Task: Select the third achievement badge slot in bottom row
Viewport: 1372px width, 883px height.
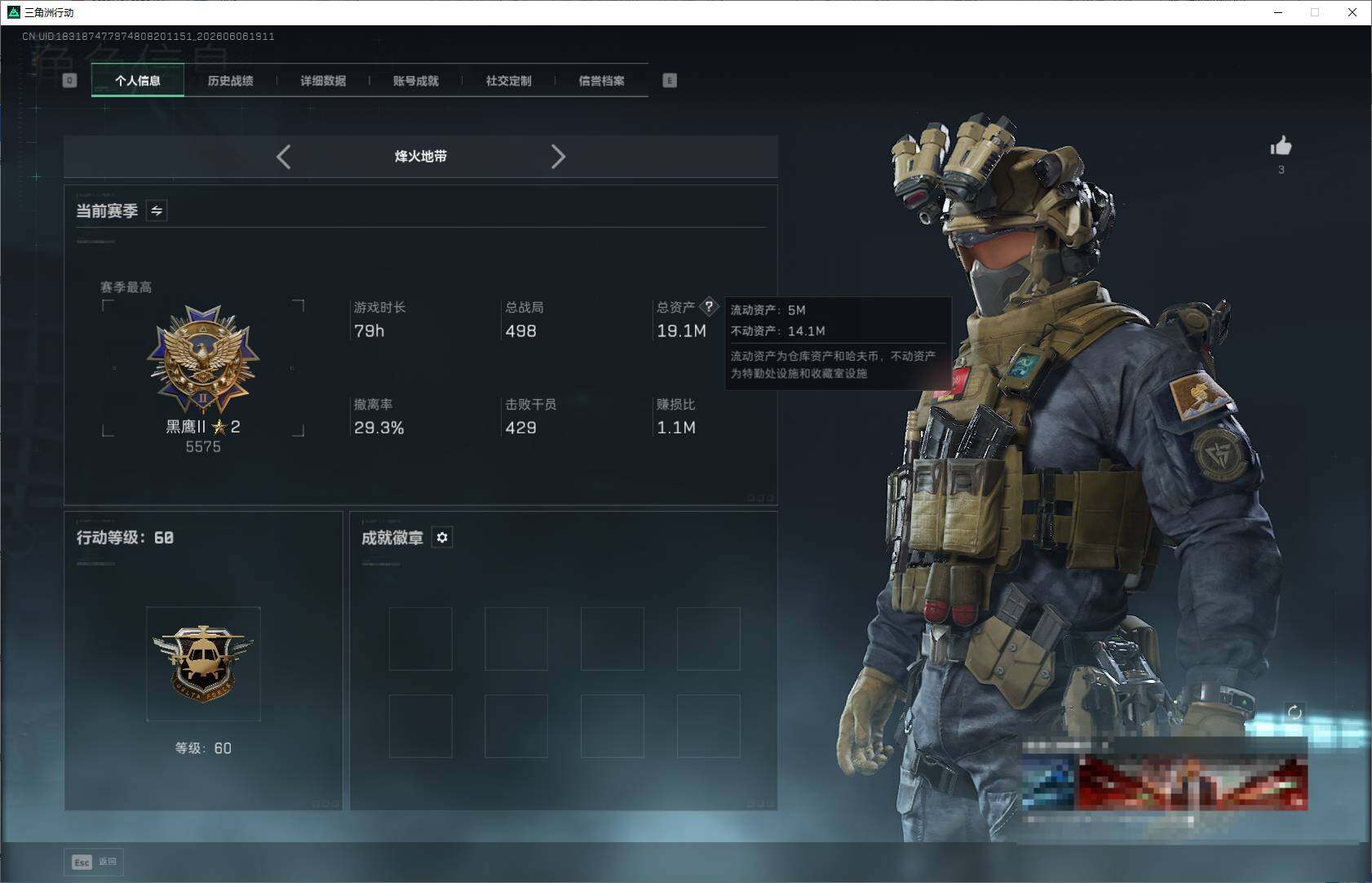Action: [613, 726]
